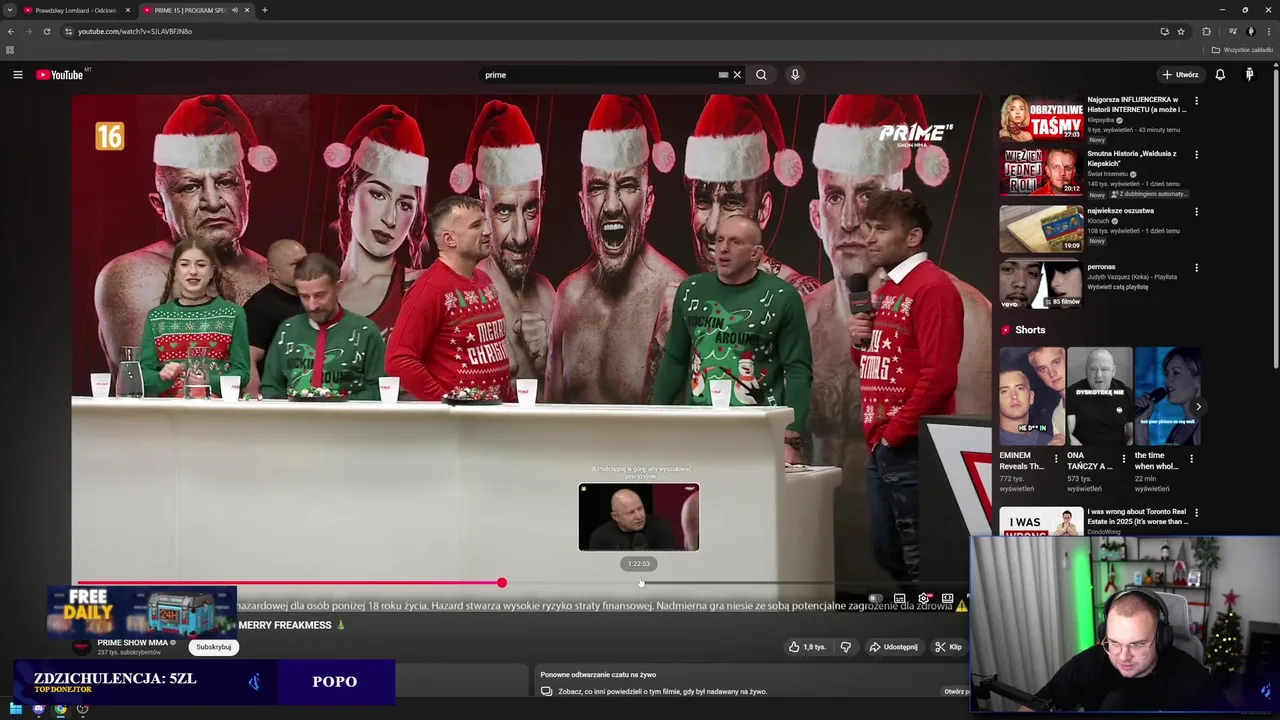Click the Utwórz create button
1280x720 pixels.
coord(1180,75)
